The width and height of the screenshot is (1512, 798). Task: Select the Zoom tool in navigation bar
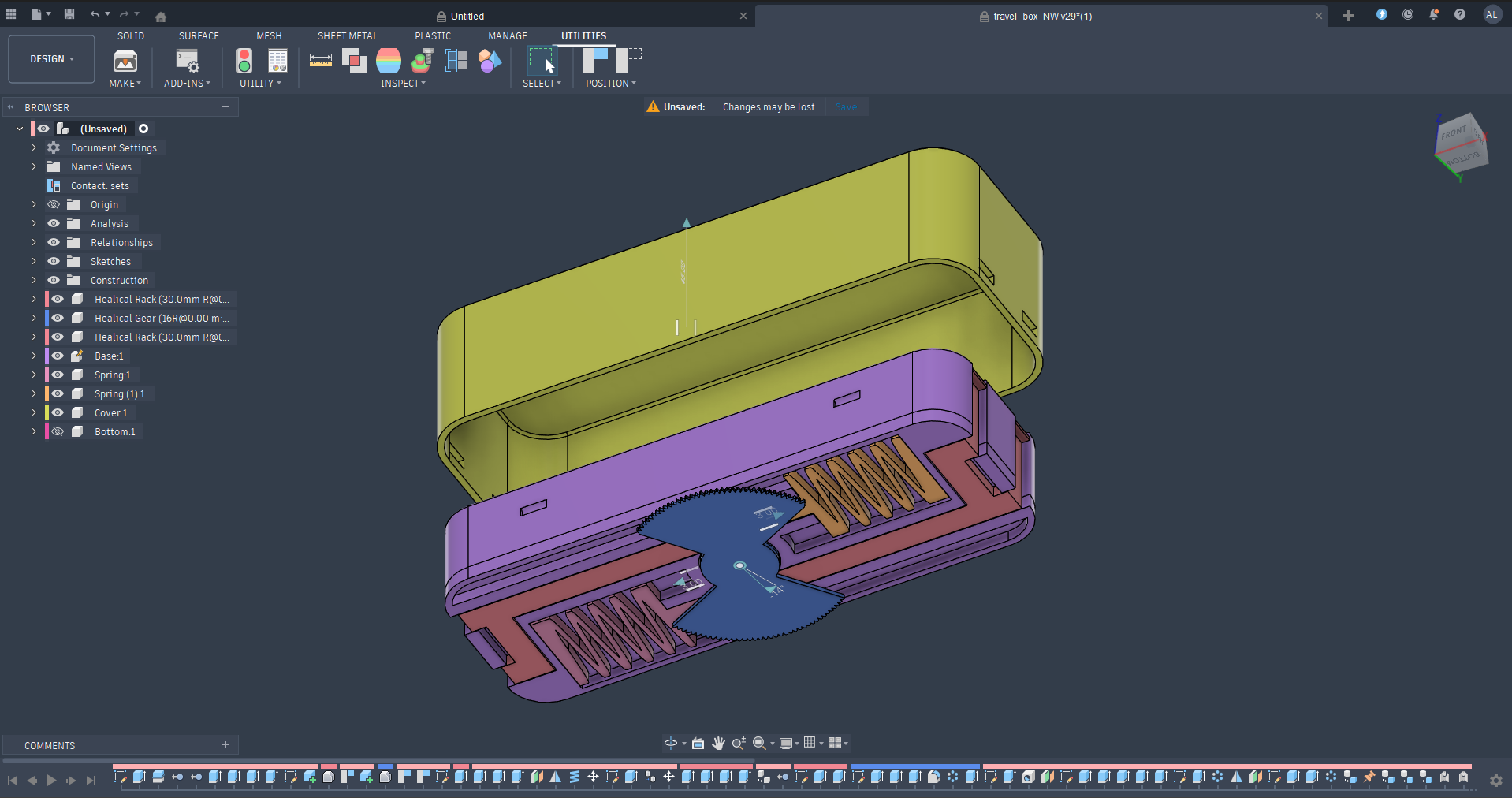click(x=738, y=743)
